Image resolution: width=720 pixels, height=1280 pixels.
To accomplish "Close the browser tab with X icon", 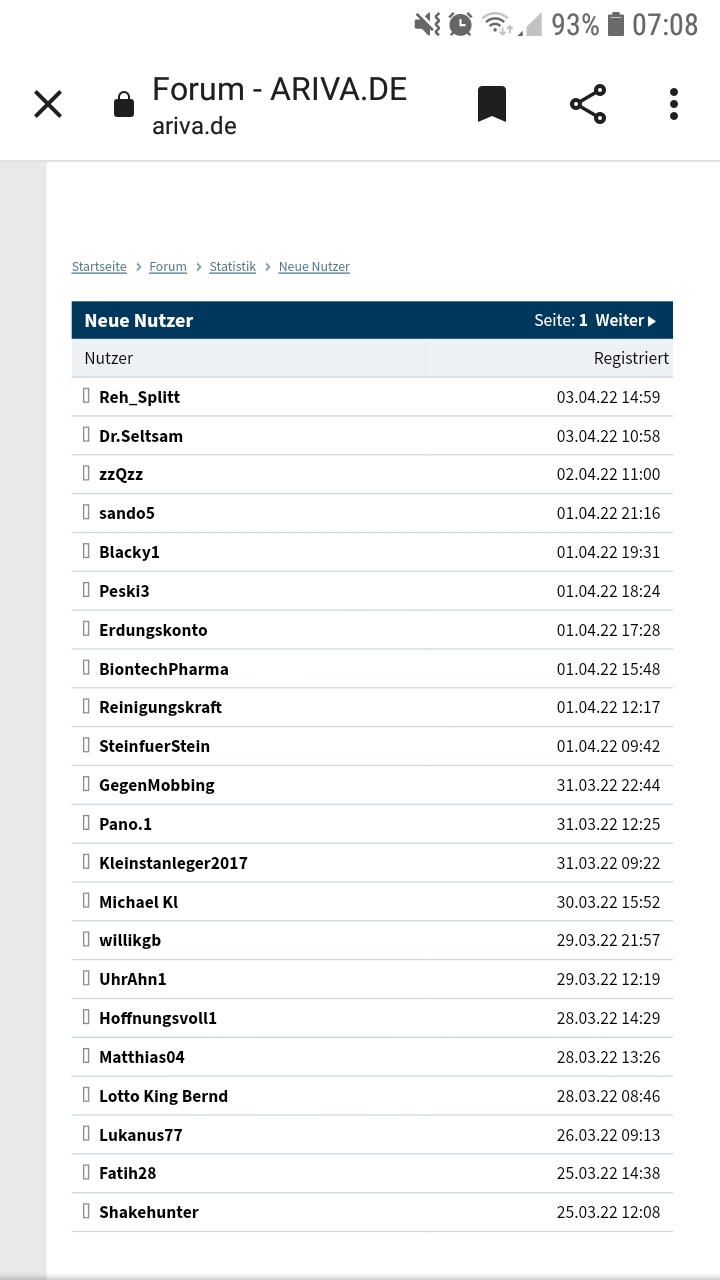I will coord(48,104).
